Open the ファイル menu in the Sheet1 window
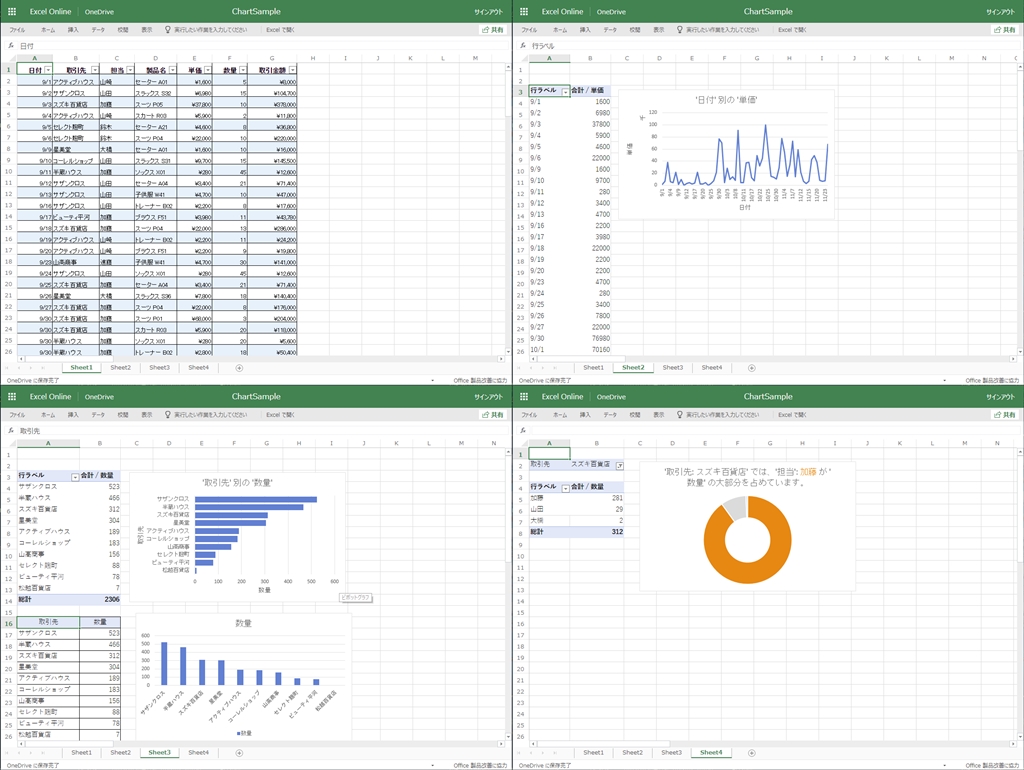Viewport: 1024px width, 770px height. pos(17,30)
